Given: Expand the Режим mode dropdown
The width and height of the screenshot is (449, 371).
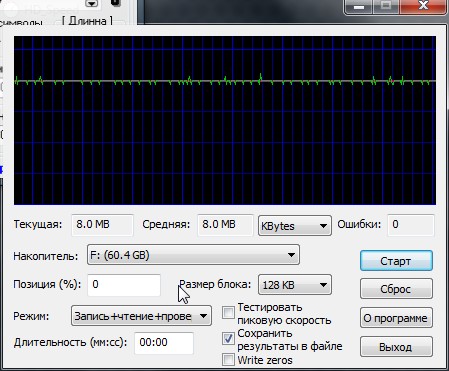Looking at the screenshot, I should (x=141, y=316).
